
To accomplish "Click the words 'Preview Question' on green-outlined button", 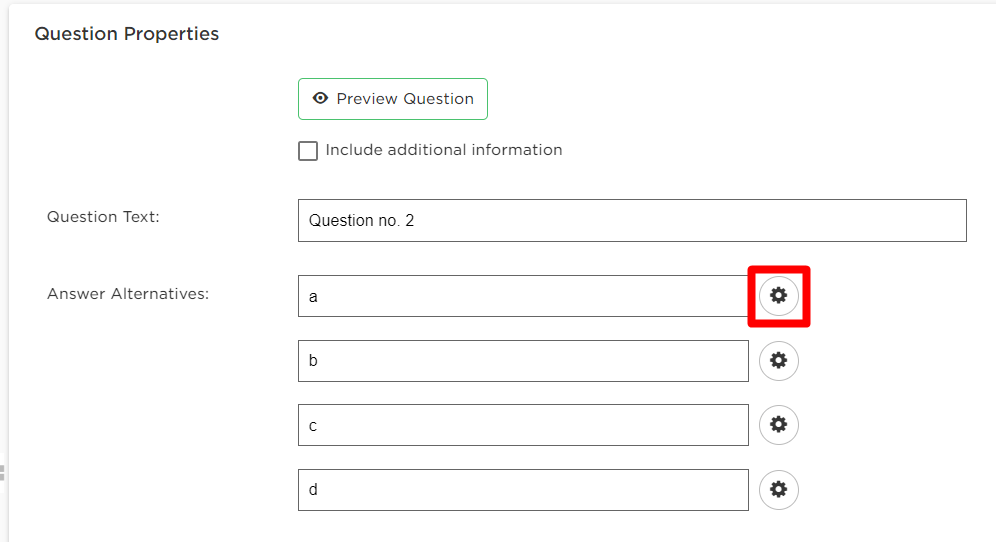I will [405, 98].
